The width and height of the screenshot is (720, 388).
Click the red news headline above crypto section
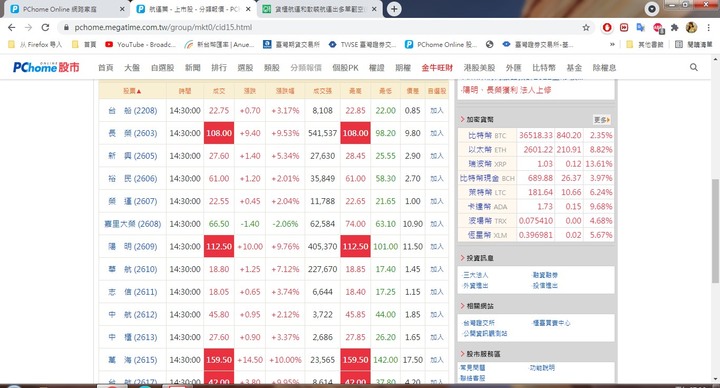coord(506,90)
